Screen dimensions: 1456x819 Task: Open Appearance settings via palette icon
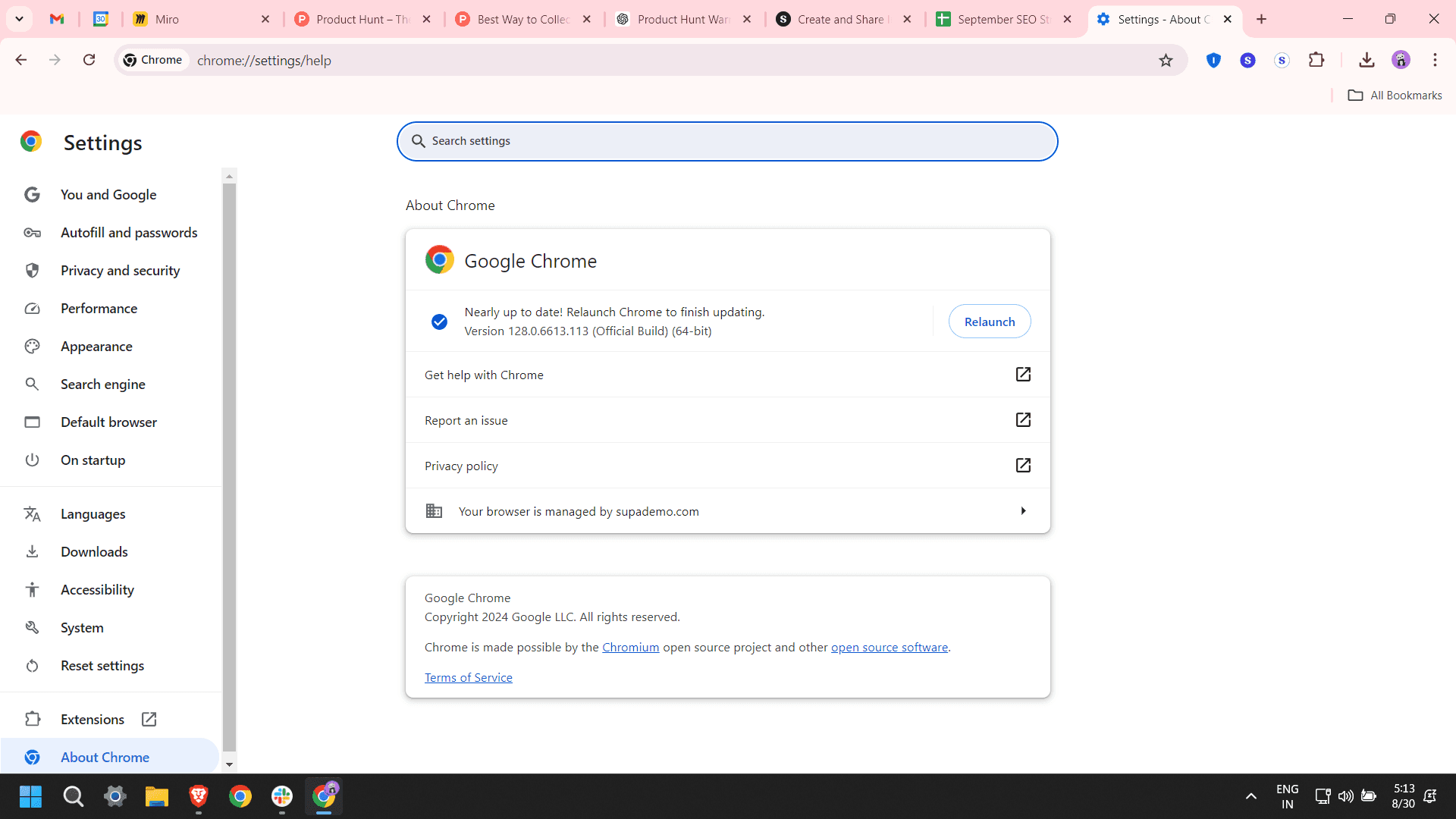(x=32, y=346)
